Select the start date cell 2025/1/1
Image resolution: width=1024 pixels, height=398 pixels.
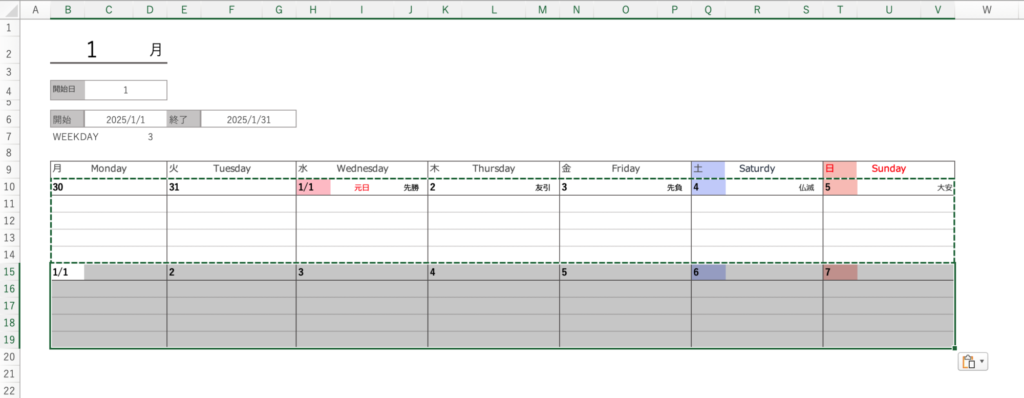[125, 120]
